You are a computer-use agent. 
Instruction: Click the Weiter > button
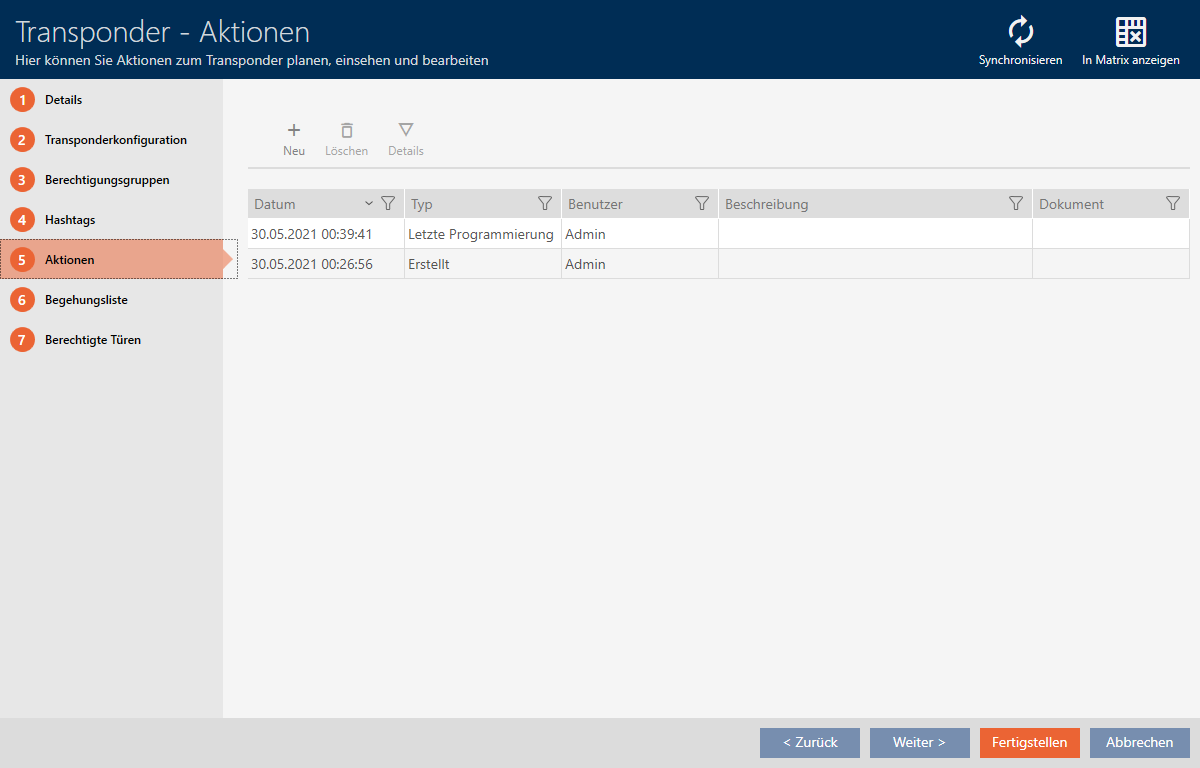(x=919, y=743)
